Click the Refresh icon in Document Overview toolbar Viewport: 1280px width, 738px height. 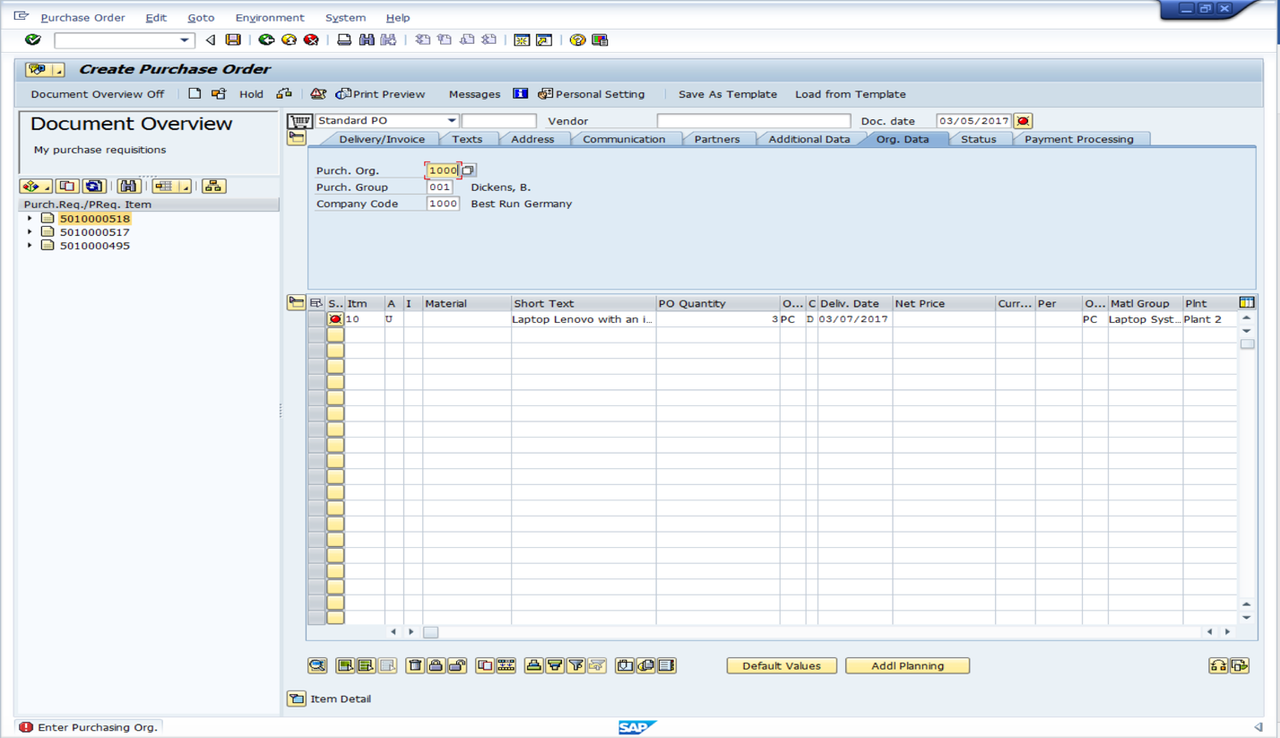(94, 186)
